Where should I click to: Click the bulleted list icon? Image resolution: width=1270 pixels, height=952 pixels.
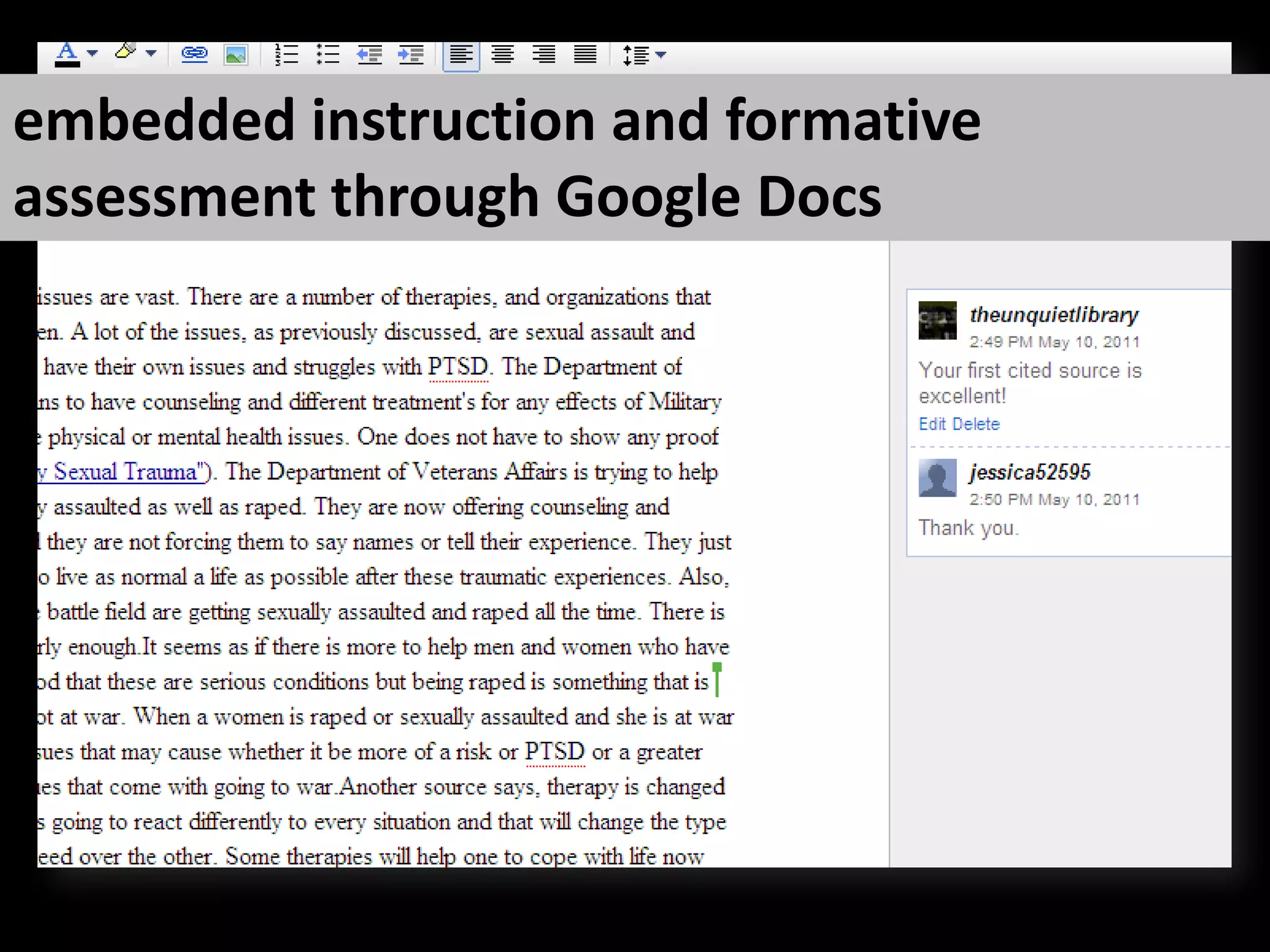(x=328, y=55)
